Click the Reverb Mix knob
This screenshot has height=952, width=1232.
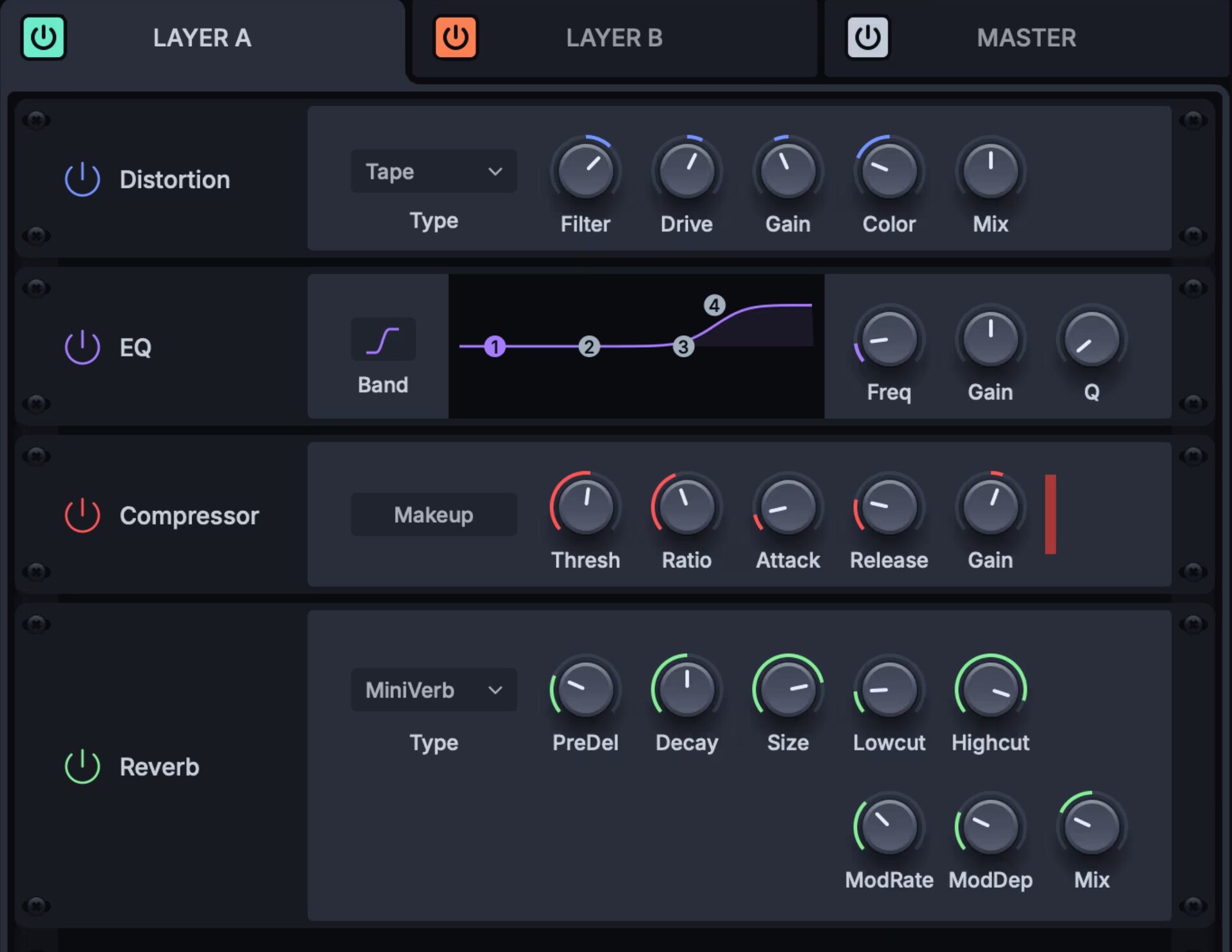1092,826
